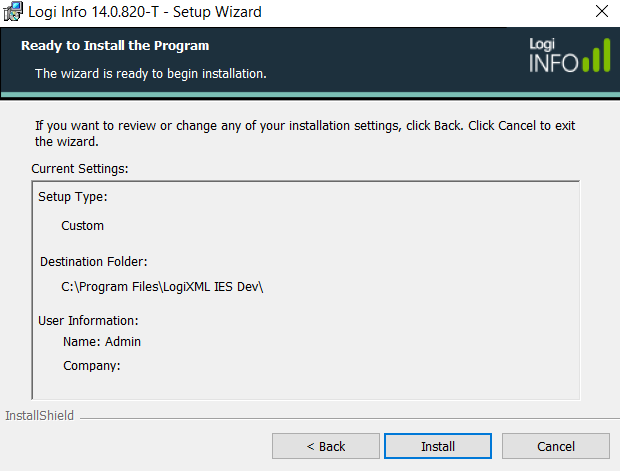Screen dimensions: 620x471
Task: Click the Company field line
Action: (92, 366)
